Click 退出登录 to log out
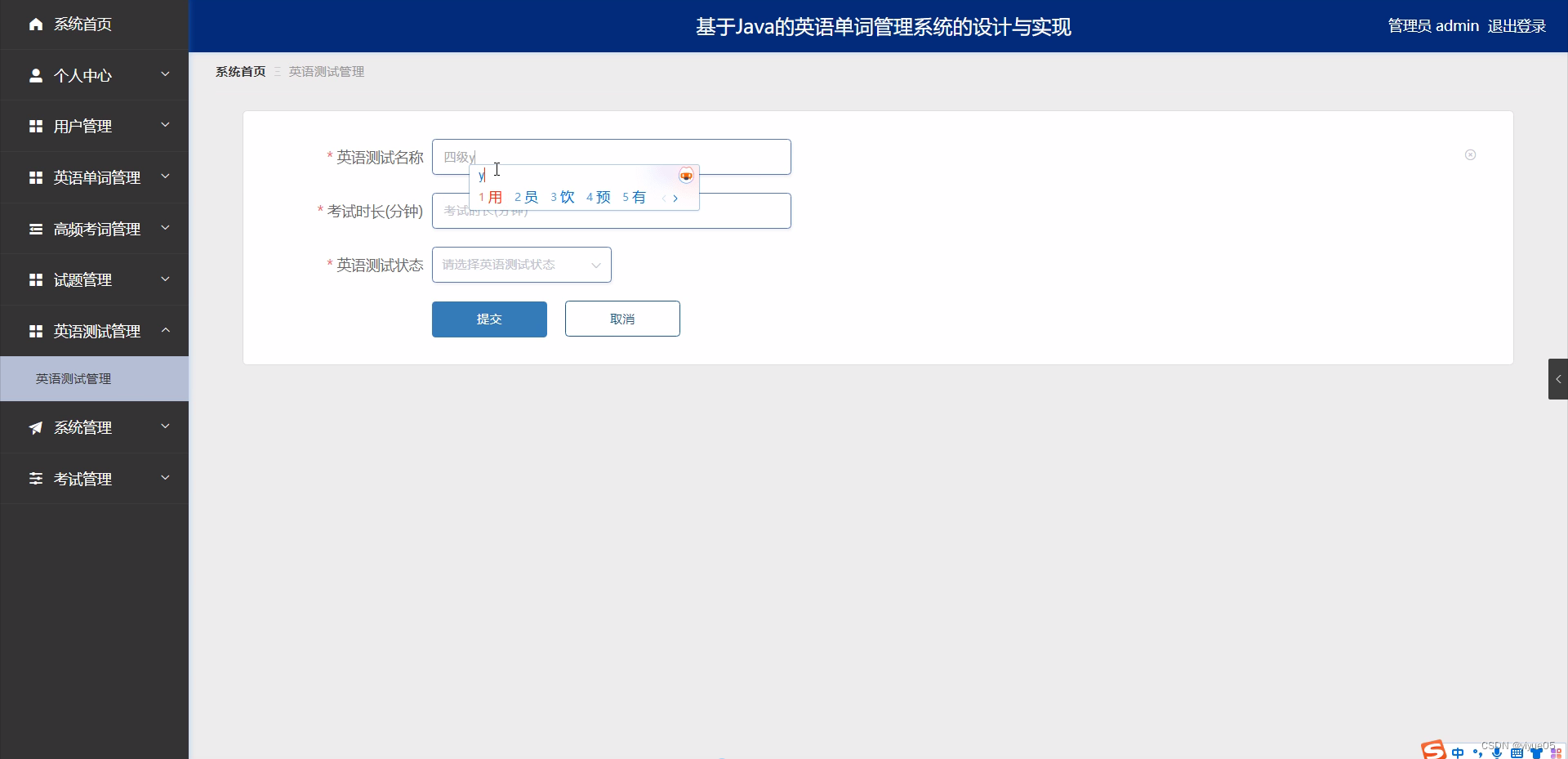The height and width of the screenshot is (759, 1568). 1517,25
